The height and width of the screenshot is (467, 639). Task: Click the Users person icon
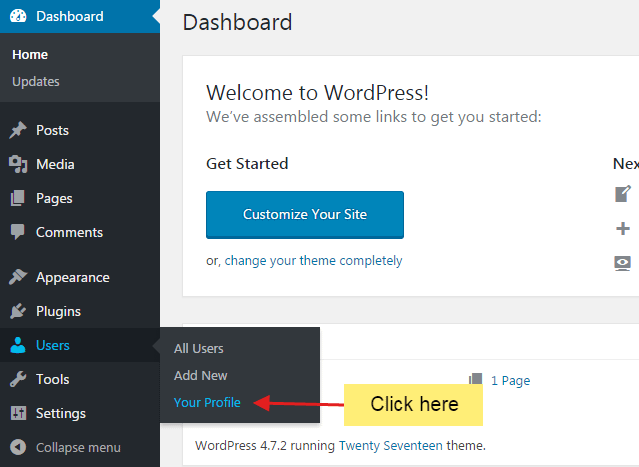point(18,345)
